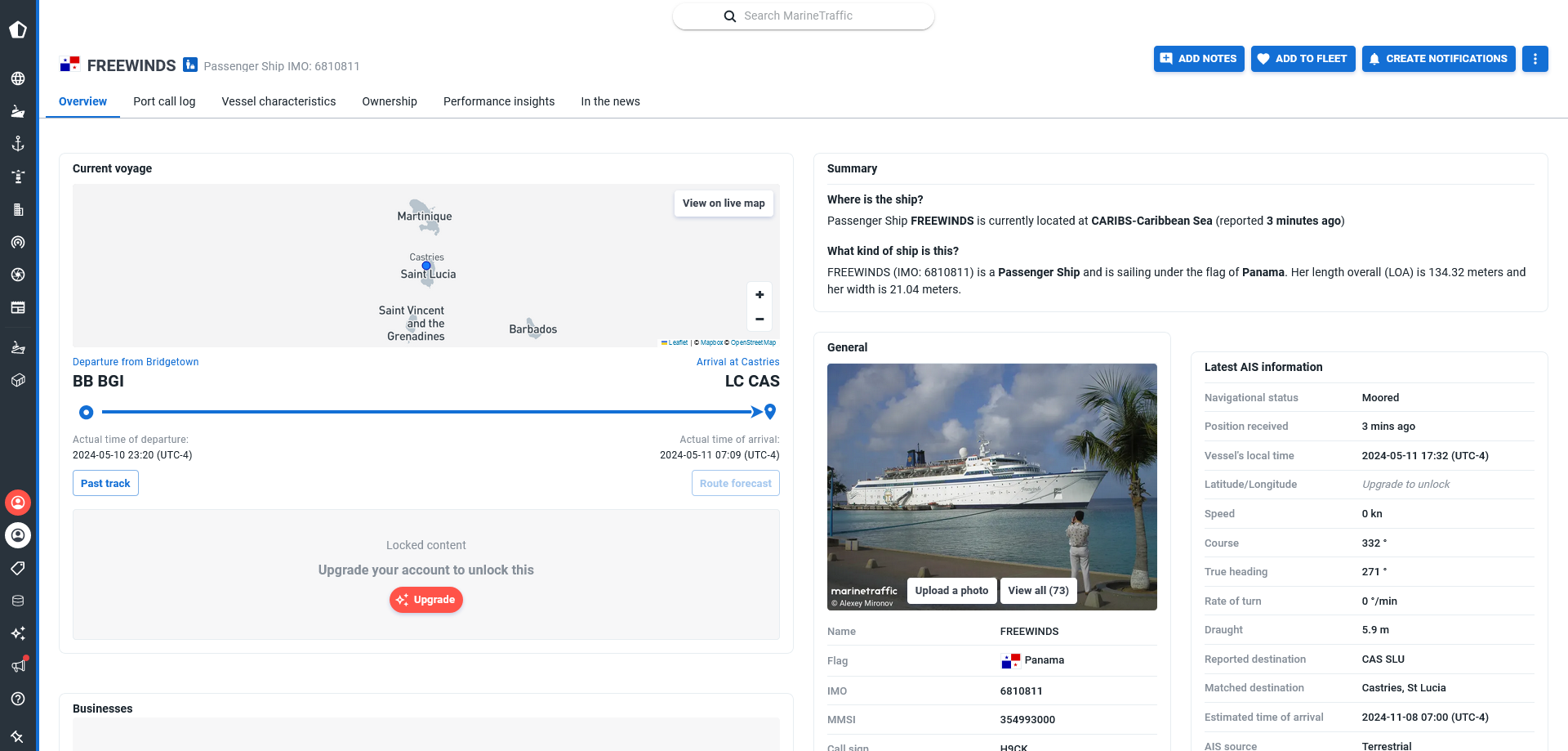This screenshot has width=1568, height=751.
Task: Open the table layout icon in sidebar
Action: [18, 307]
